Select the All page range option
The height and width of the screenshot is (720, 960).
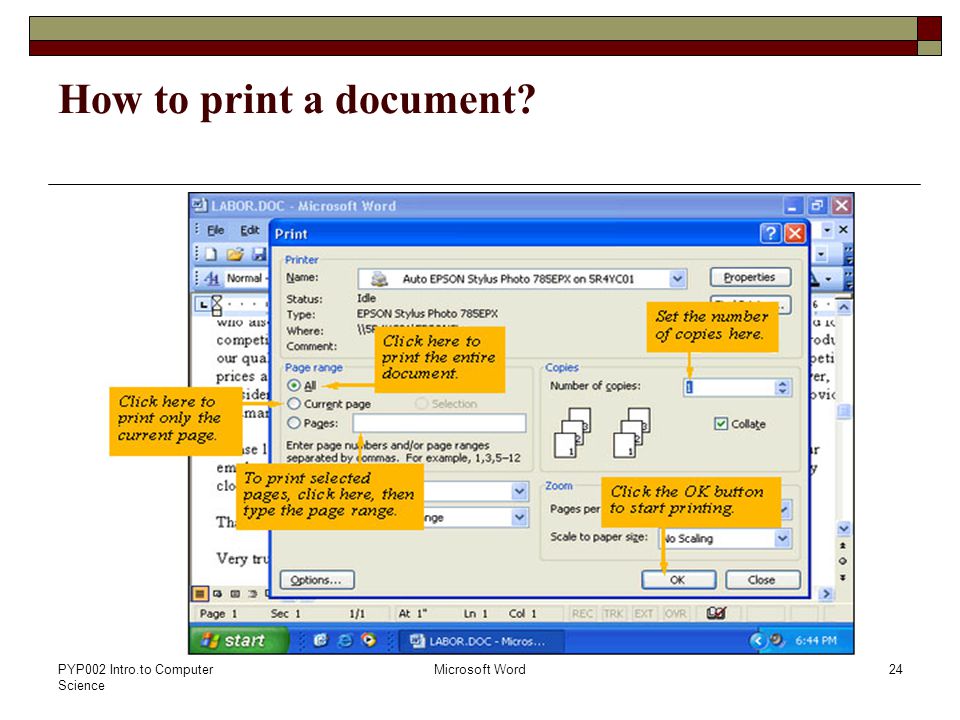[x=294, y=385]
